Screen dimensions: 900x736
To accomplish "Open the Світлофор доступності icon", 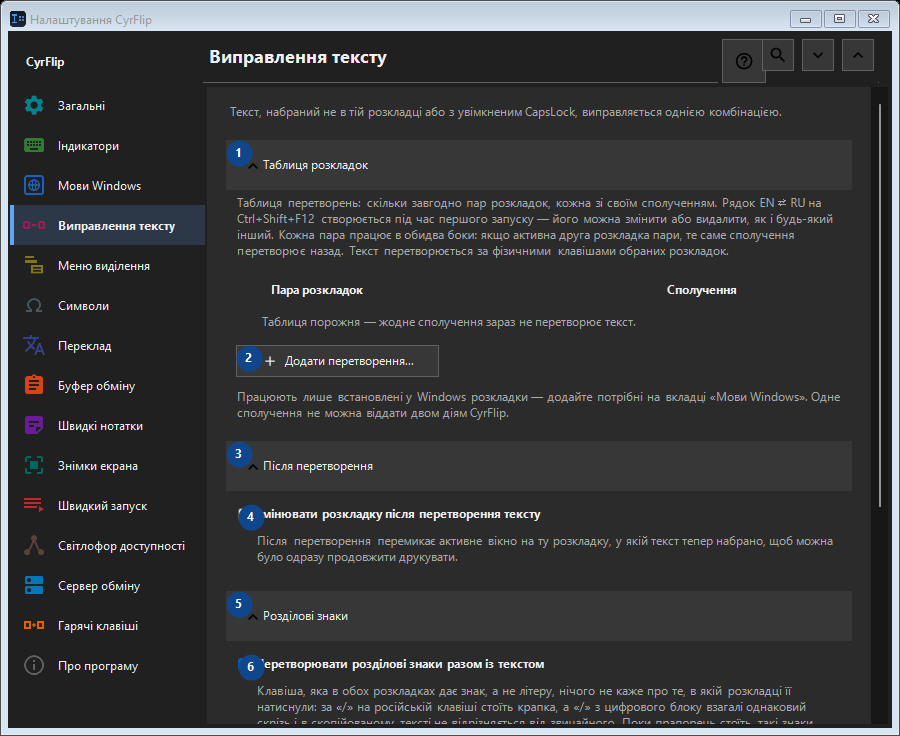I will tap(34, 545).
